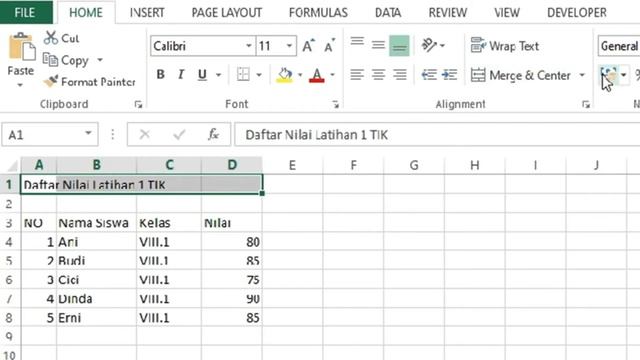
Task: Click cell containing Nama Siswa
Action: (96, 223)
